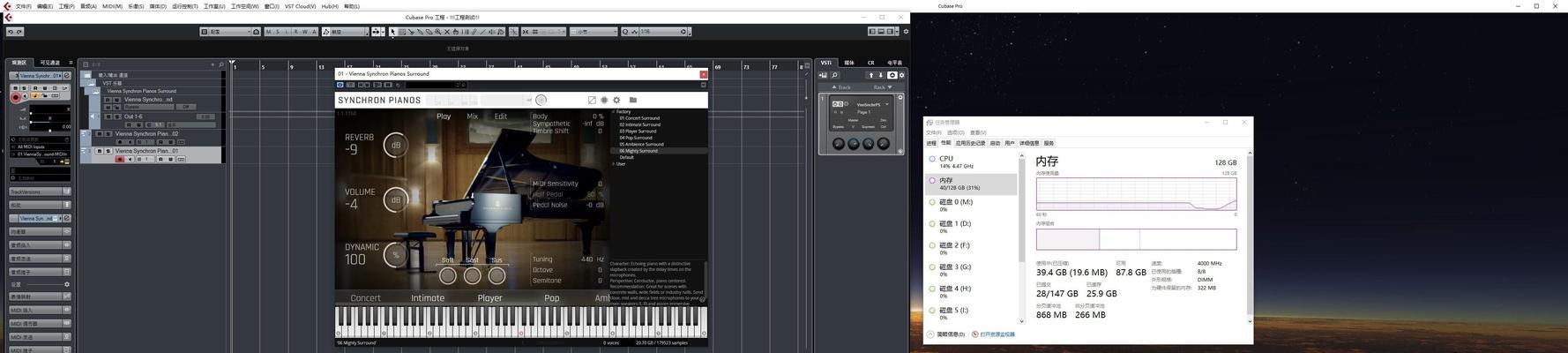Close the Vienna Synchron Pianos plugin window
This screenshot has width=1568, height=353.
(x=703, y=74)
